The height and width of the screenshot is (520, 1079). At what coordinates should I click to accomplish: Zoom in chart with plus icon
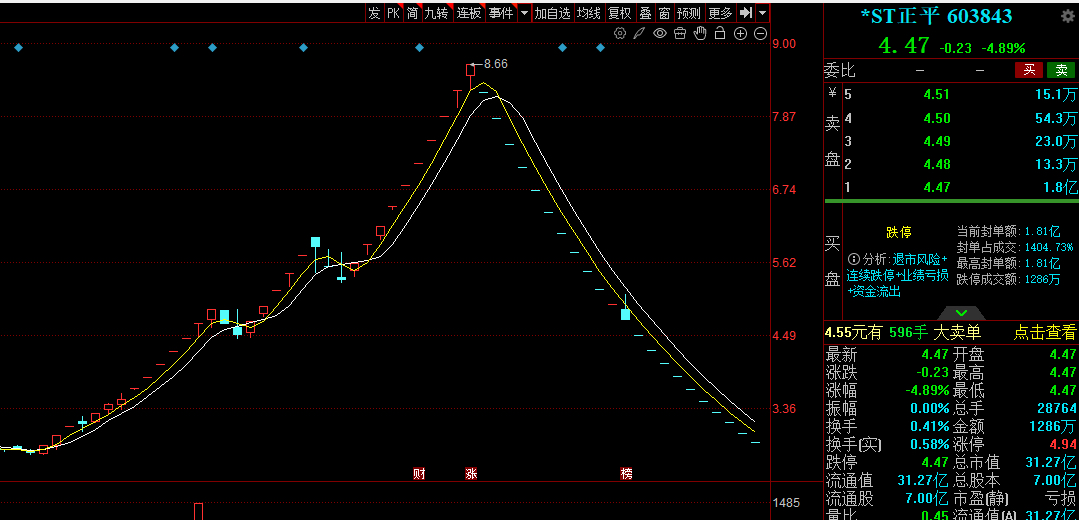pos(741,34)
